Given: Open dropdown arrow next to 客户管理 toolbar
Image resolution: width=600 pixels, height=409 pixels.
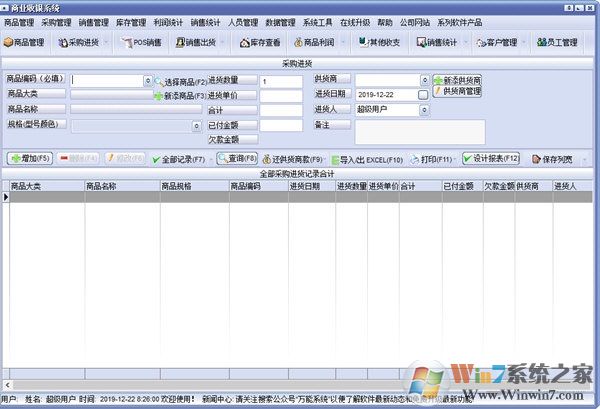Looking at the screenshot, I should tap(524, 42).
